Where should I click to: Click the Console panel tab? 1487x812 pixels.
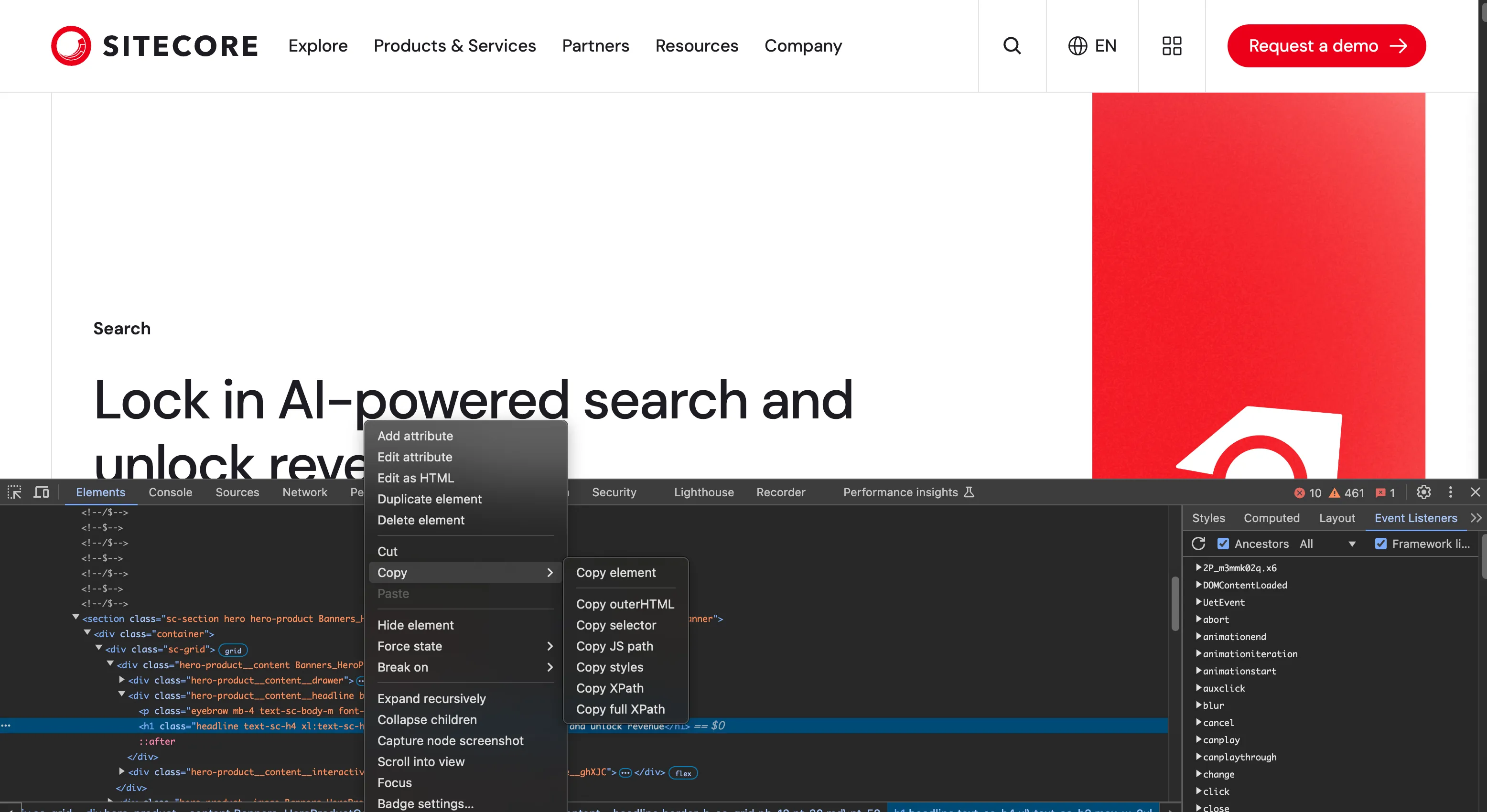click(170, 492)
